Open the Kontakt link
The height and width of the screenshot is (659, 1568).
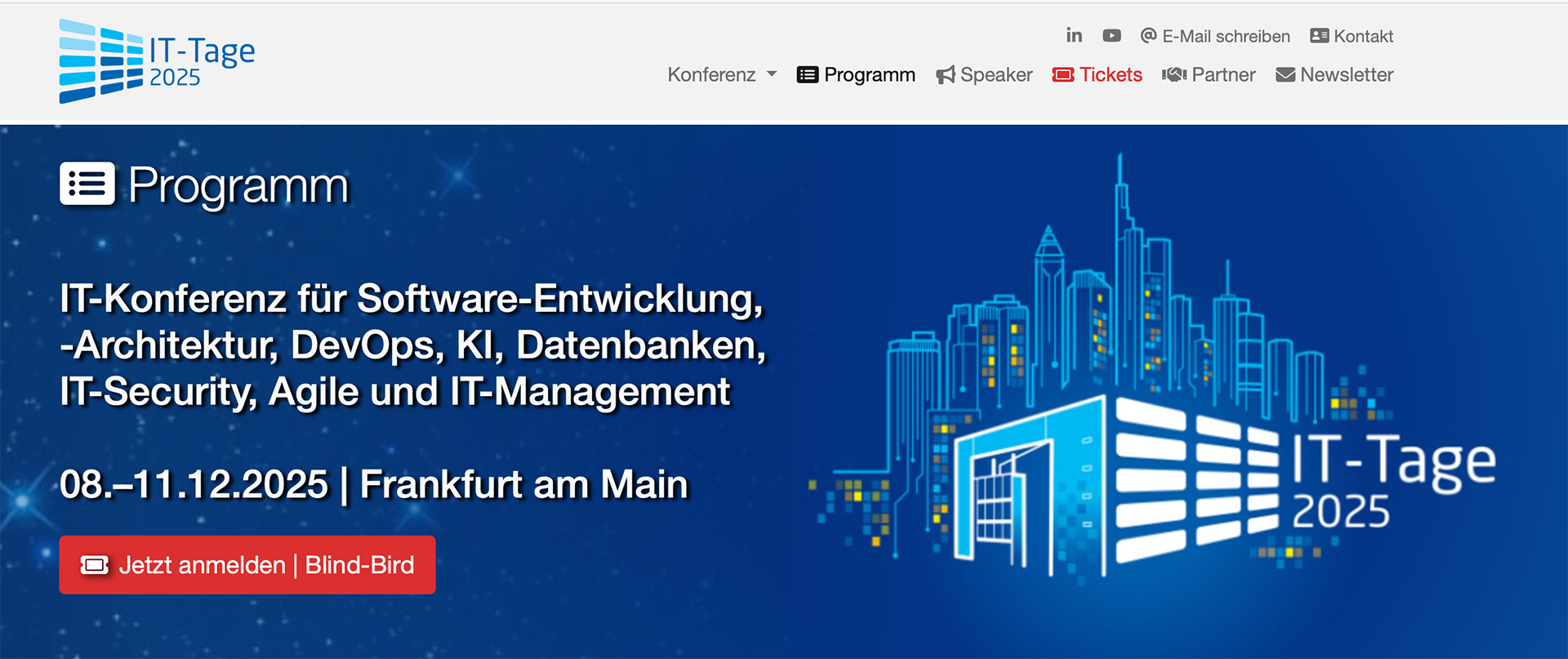coord(1352,36)
